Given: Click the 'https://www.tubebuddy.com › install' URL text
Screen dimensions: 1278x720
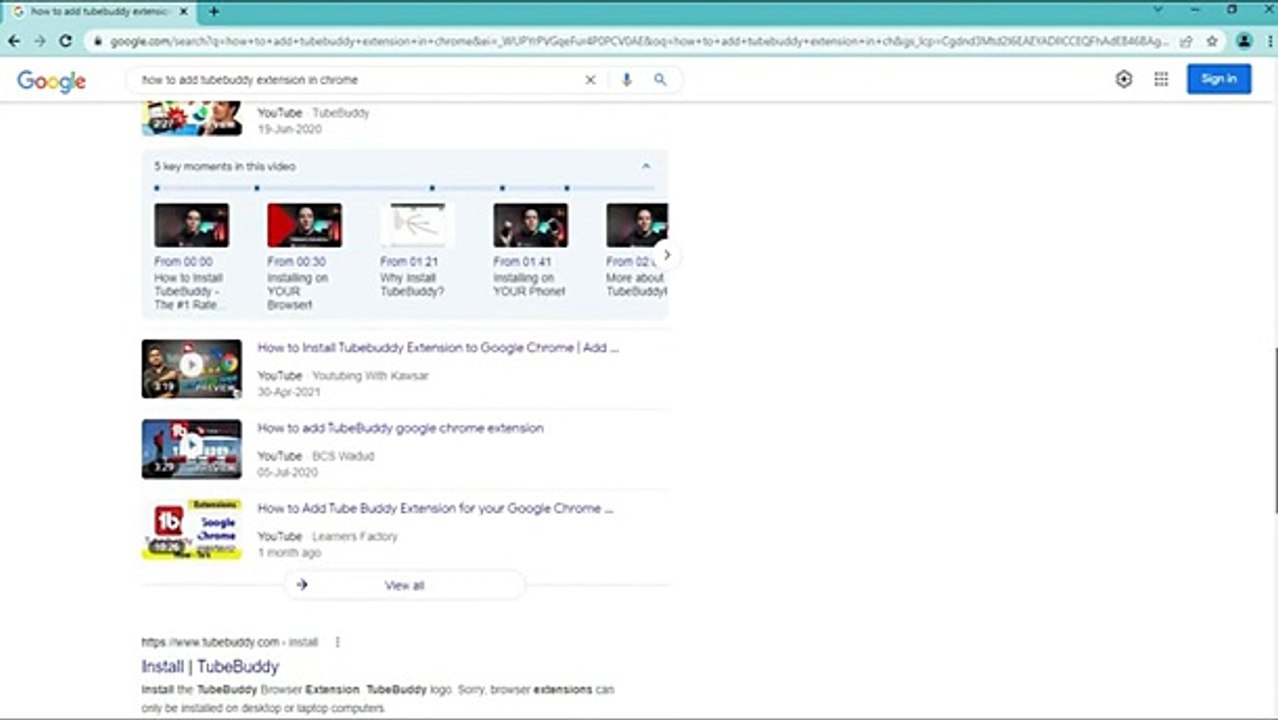Looking at the screenshot, I should point(229,642).
